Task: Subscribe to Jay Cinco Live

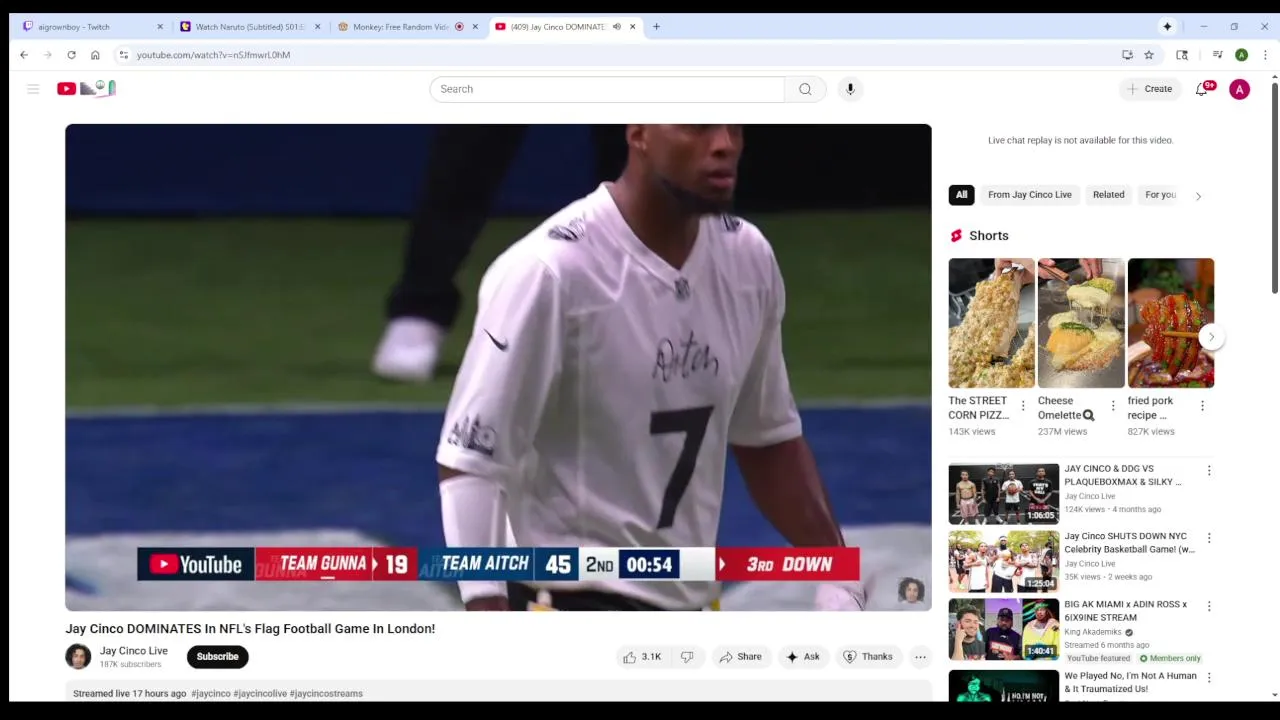Action: pyautogui.click(x=217, y=657)
